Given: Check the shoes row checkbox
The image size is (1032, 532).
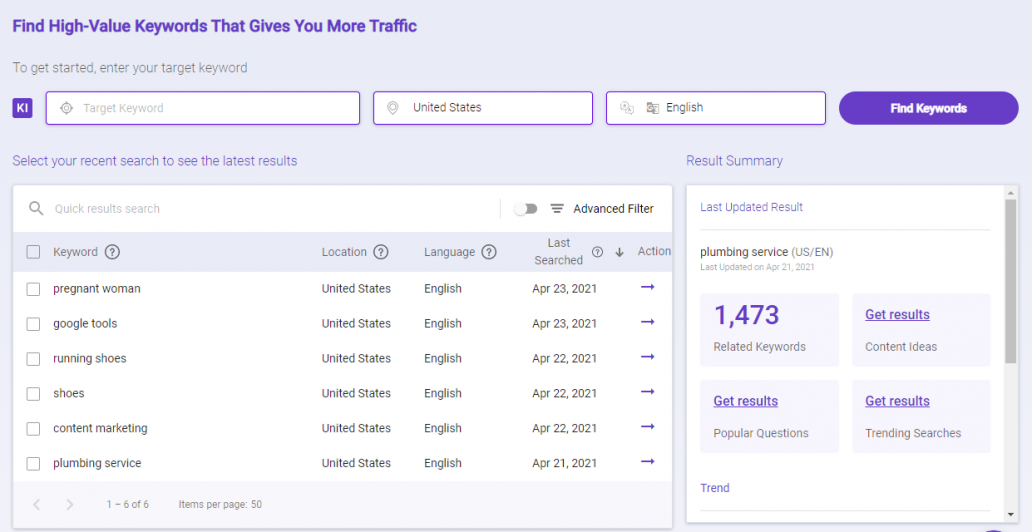Looking at the screenshot, I should (33, 394).
